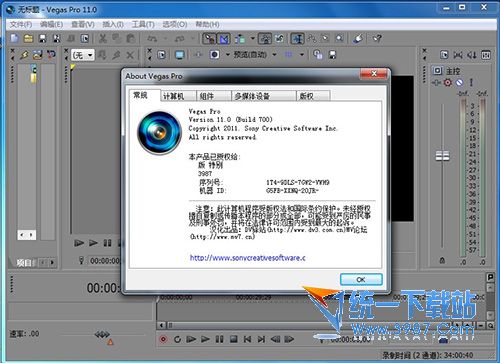Toggle Loop Playback in transport bar
This screenshot has width=500, height=363.
click(177, 339)
